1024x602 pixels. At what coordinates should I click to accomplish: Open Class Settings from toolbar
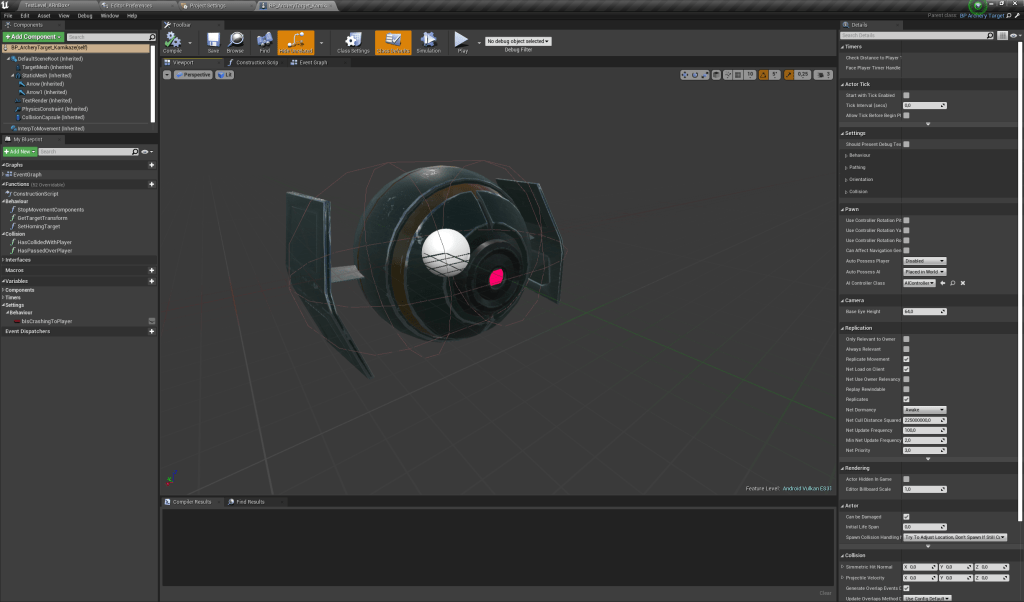pyautogui.click(x=353, y=40)
